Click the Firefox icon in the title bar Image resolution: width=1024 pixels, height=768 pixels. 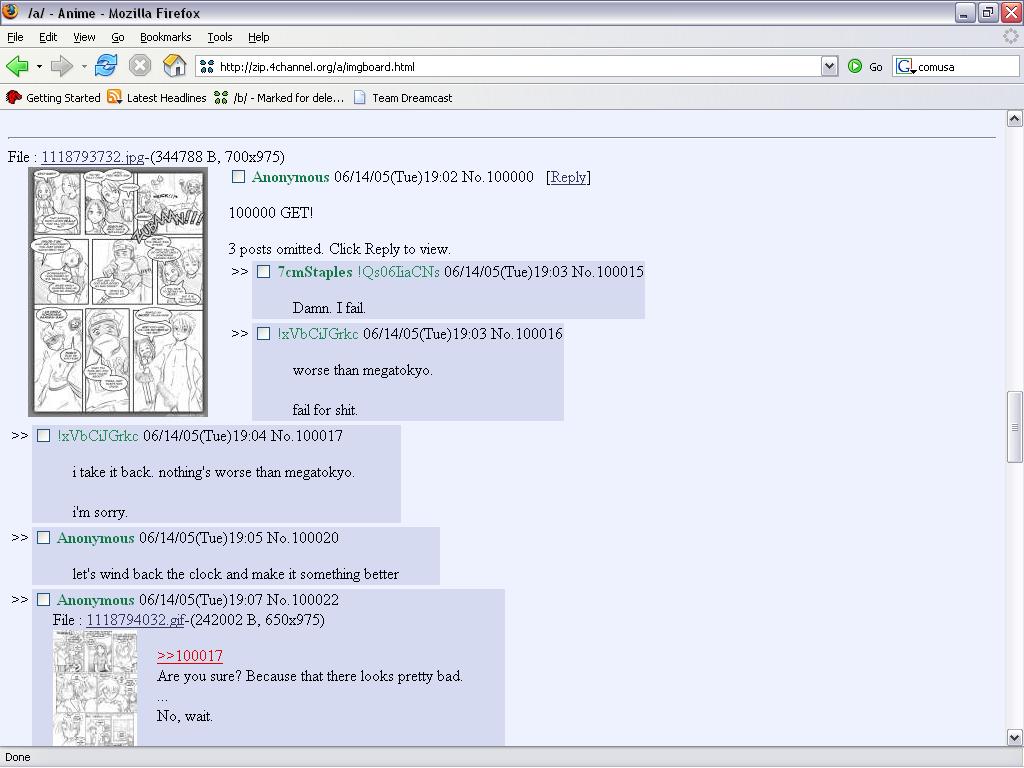(x=10, y=12)
